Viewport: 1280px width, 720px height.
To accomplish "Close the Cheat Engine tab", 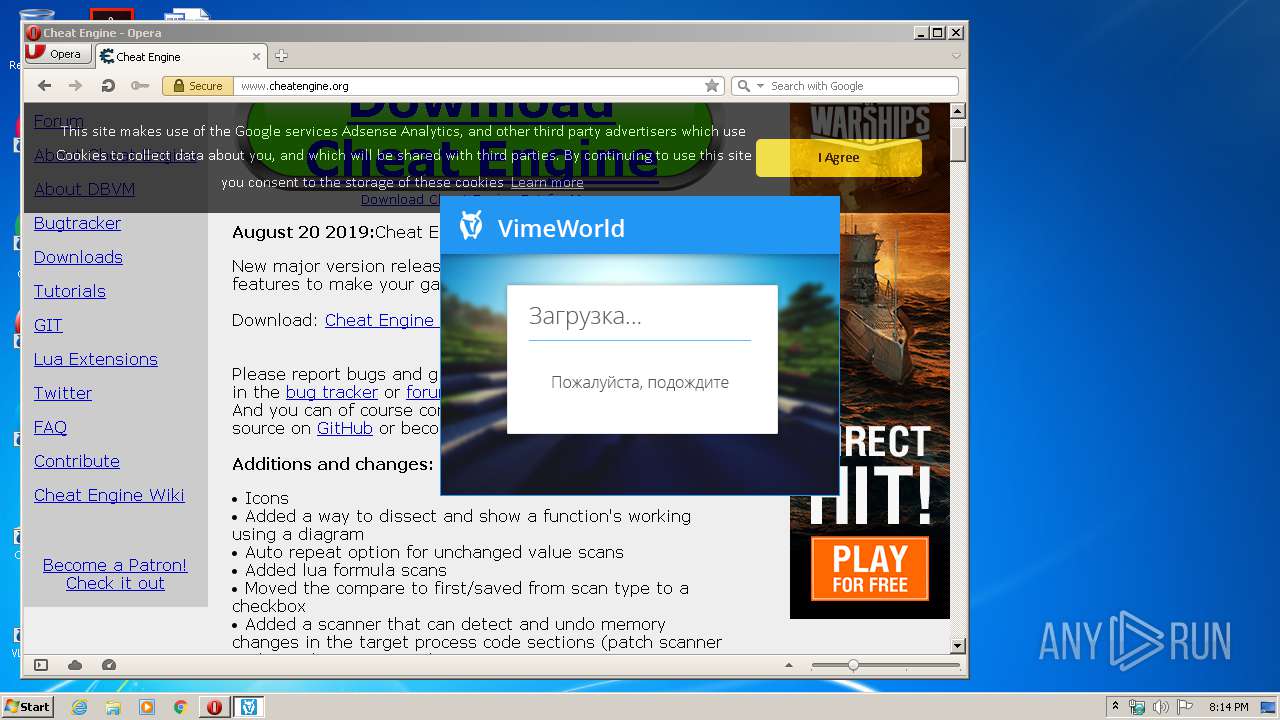I will (257, 56).
